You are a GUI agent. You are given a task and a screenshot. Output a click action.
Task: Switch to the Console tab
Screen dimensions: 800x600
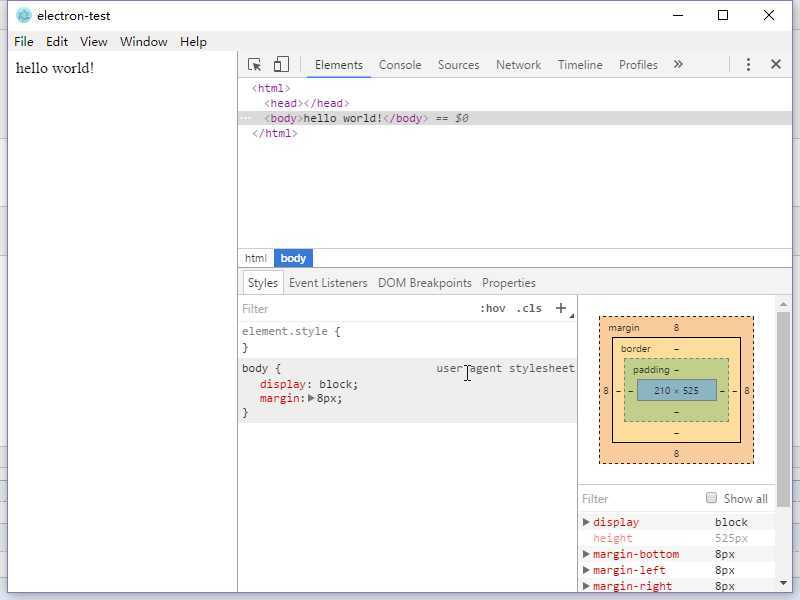(x=400, y=65)
